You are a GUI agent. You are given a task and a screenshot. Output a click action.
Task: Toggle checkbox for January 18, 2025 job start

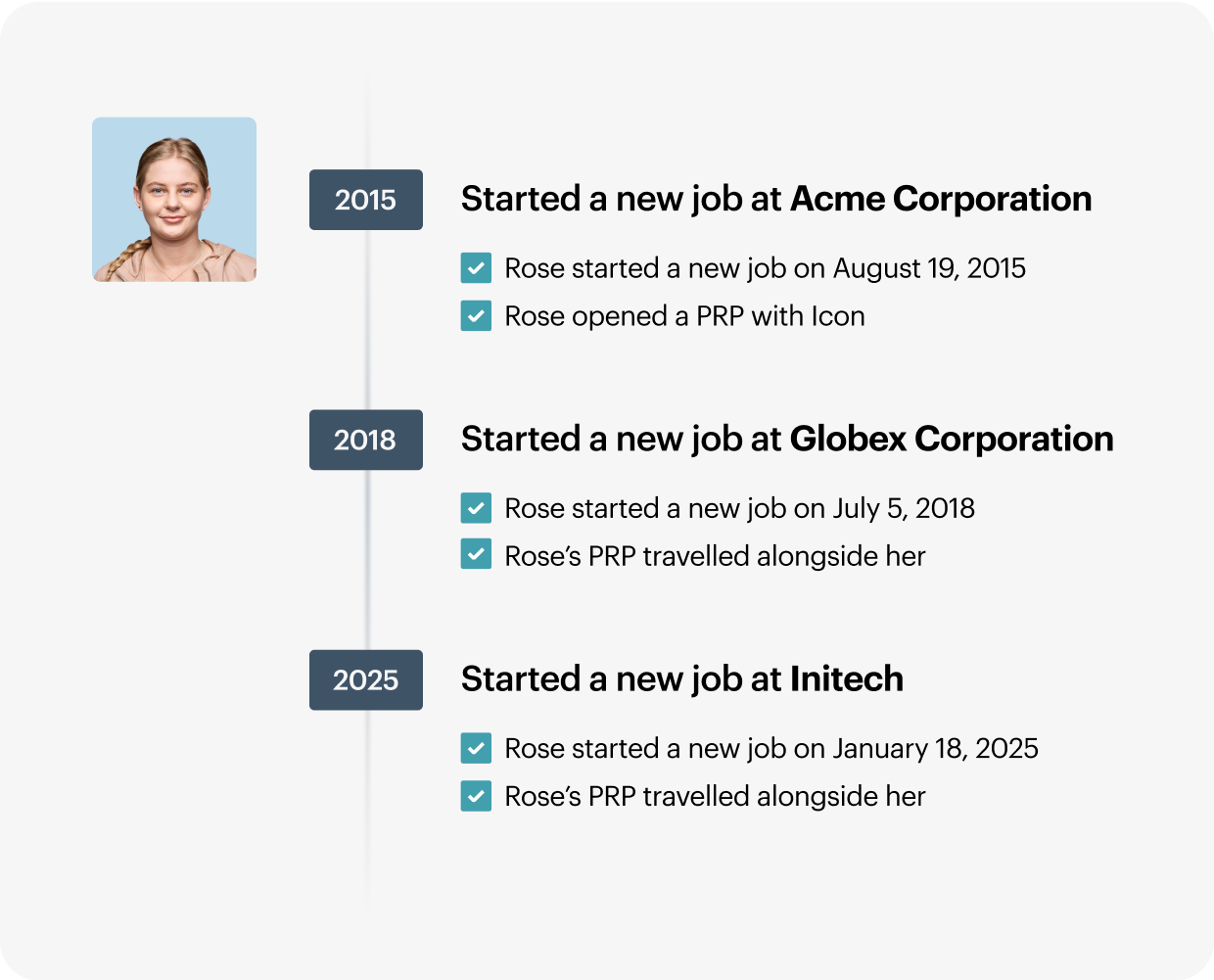476,748
